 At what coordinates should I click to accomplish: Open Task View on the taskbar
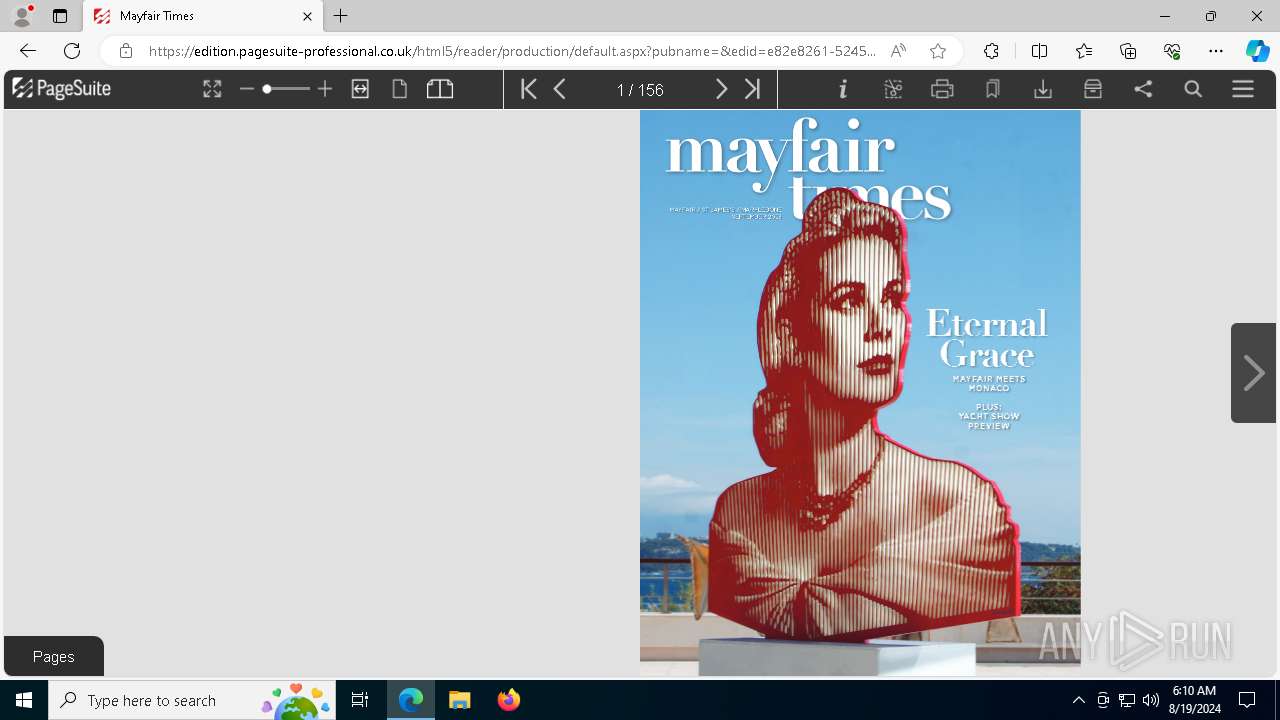360,700
